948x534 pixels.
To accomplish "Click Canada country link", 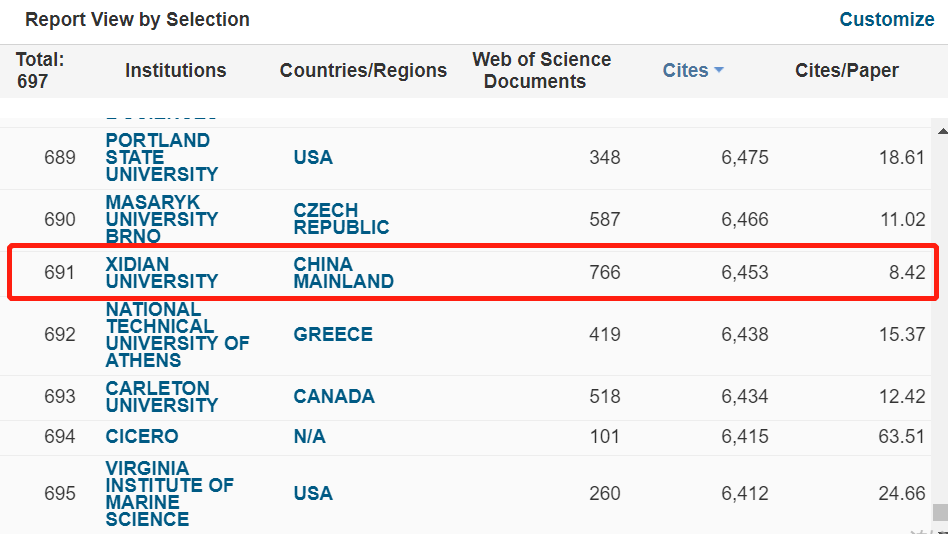I will click(334, 396).
